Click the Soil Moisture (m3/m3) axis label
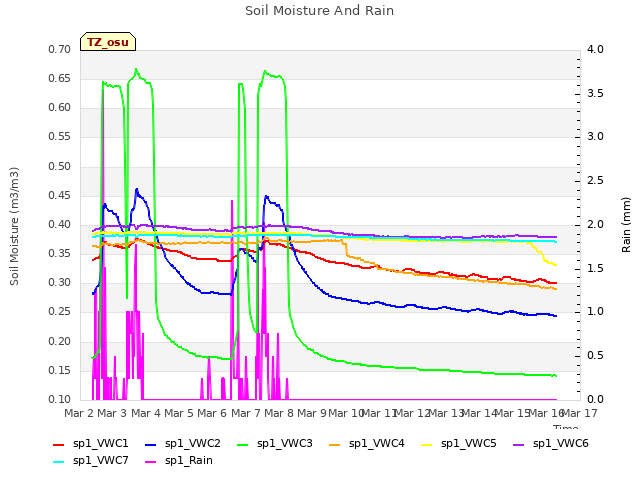This screenshot has height=480, width=640. click(14, 226)
